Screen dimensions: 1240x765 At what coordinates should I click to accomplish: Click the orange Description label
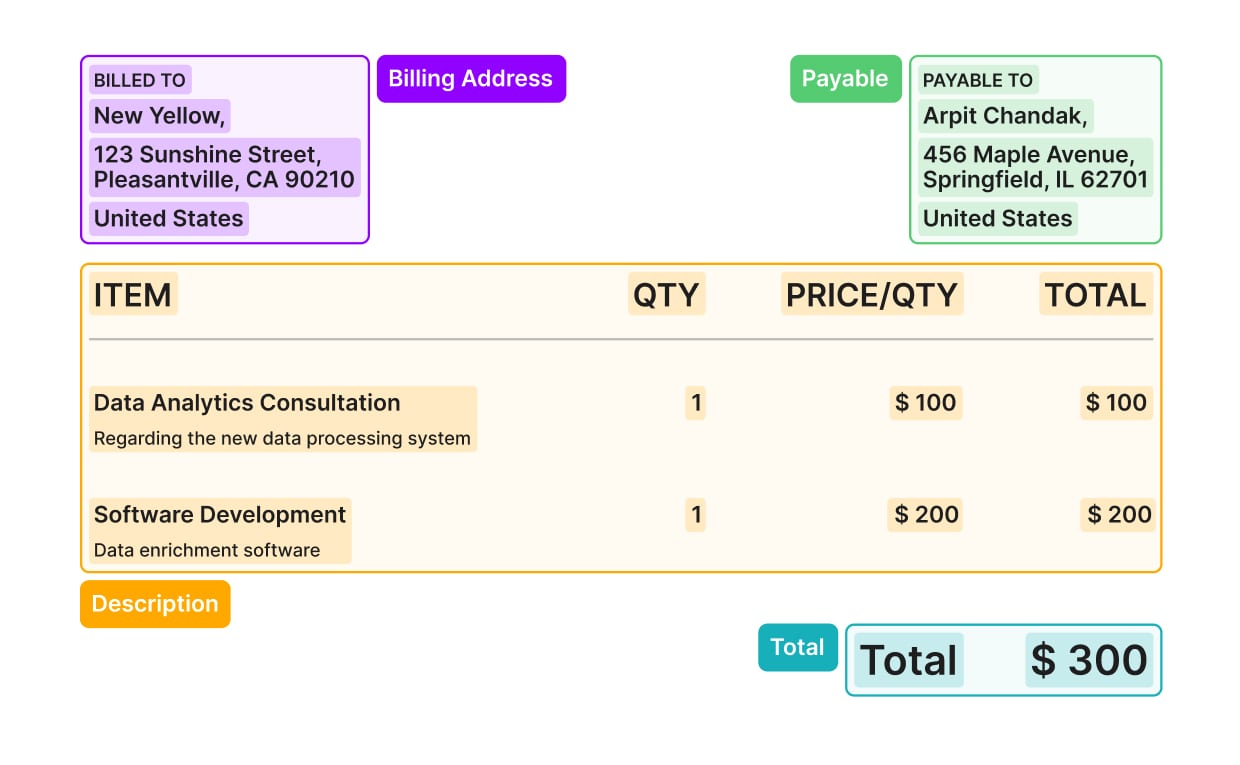click(x=155, y=604)
